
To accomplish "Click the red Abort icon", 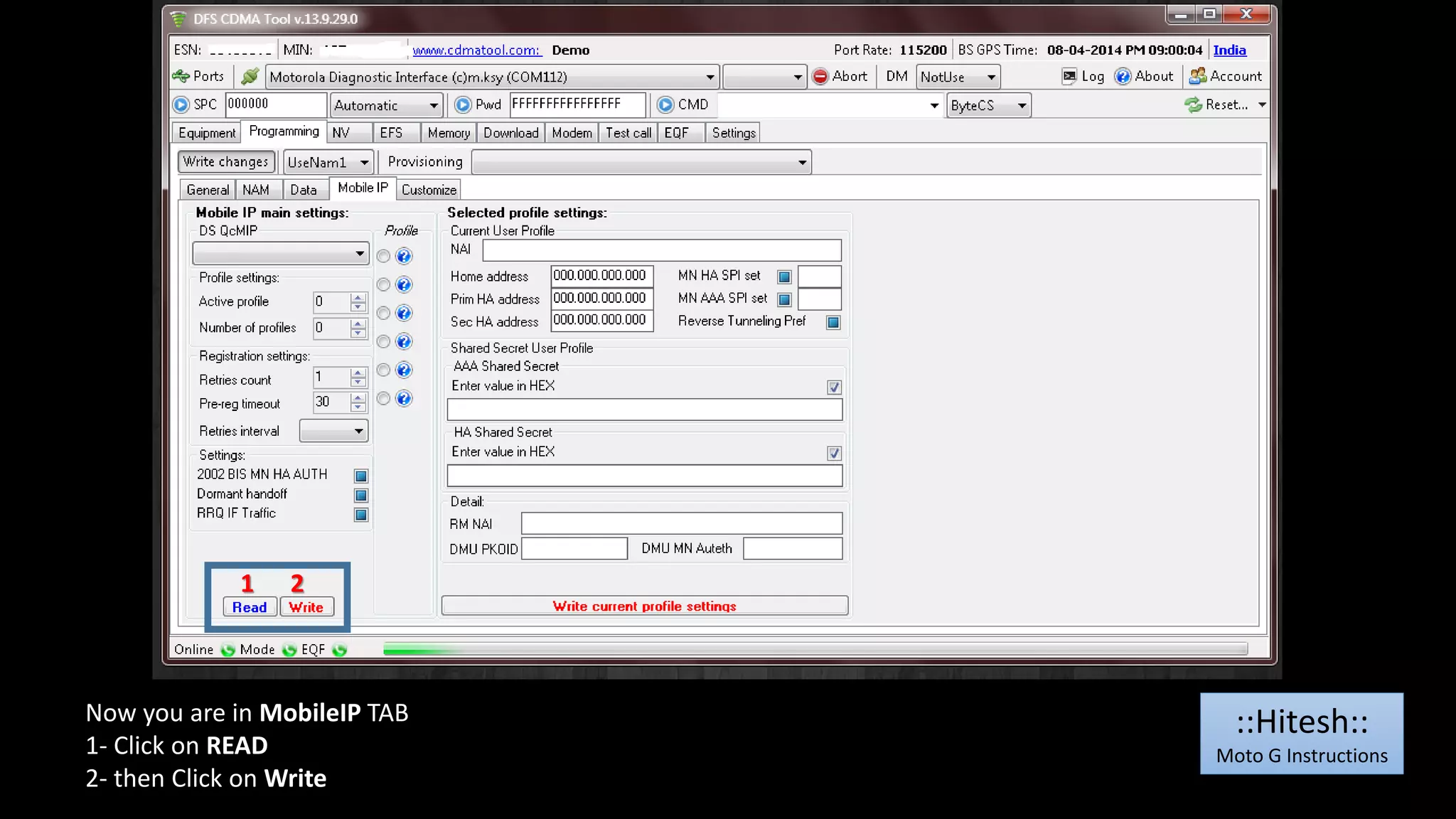I will (820, 76).
